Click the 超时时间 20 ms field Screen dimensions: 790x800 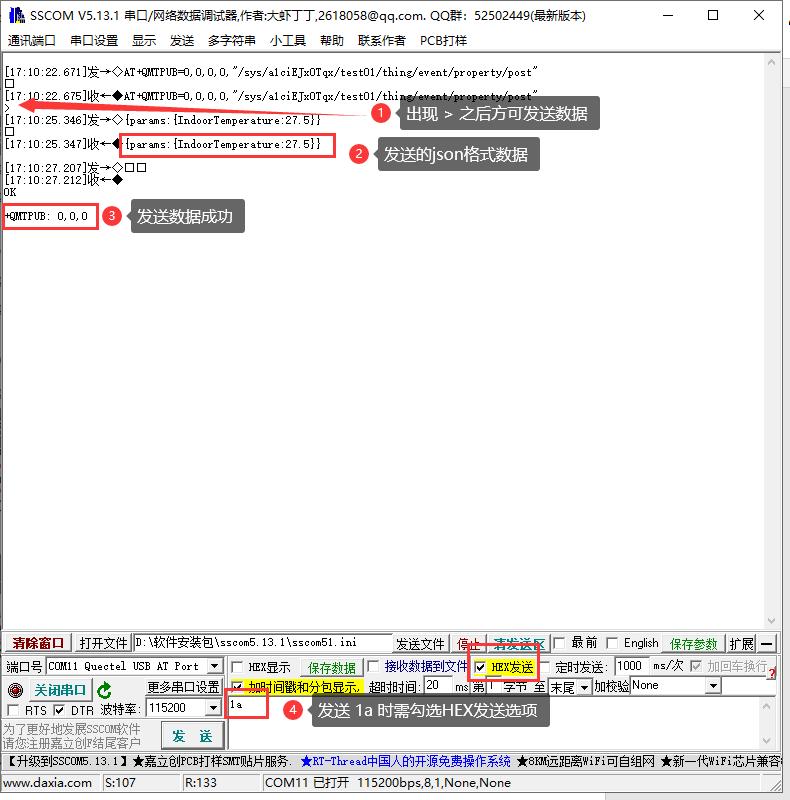438,685
